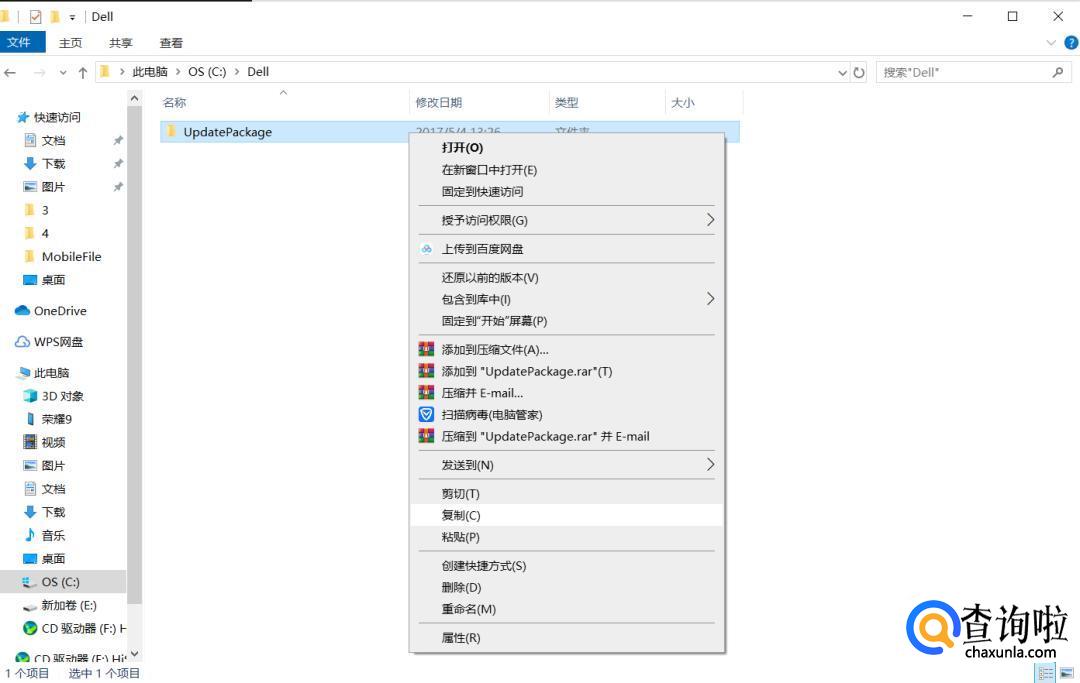Switch to the 共享 ribbon tab
Screen dimensions: 1080x683
point(121,43)
